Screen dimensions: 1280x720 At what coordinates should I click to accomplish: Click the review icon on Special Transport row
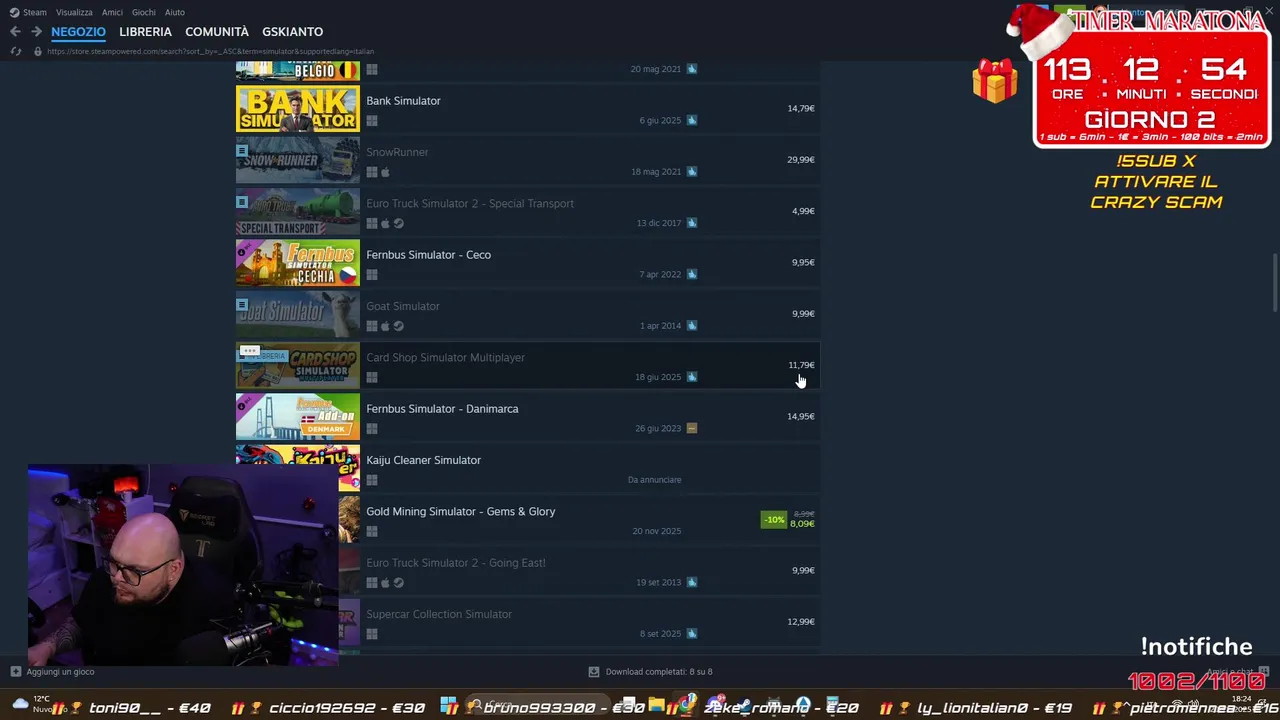(x=692, y=223)
